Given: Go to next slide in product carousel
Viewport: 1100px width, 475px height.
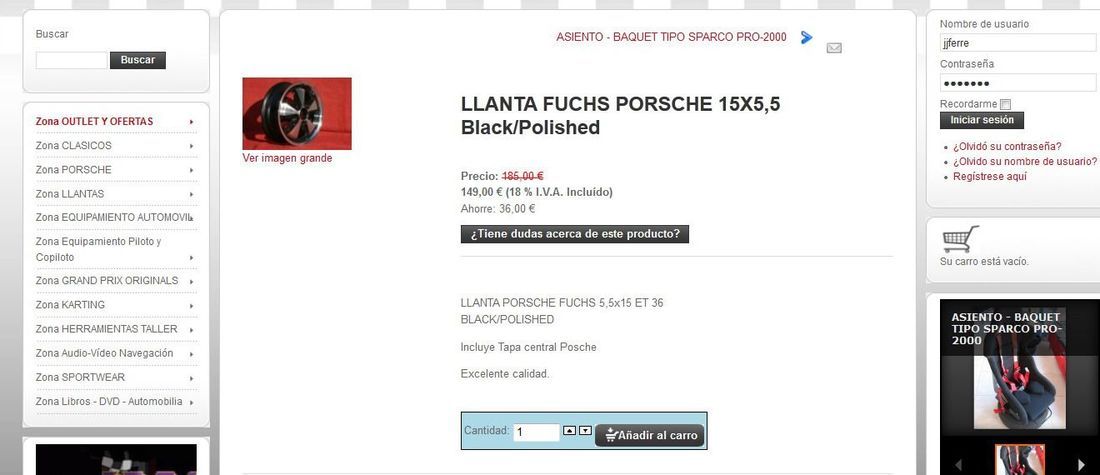Looking at the screenshot, I should tap(1081, 464).
